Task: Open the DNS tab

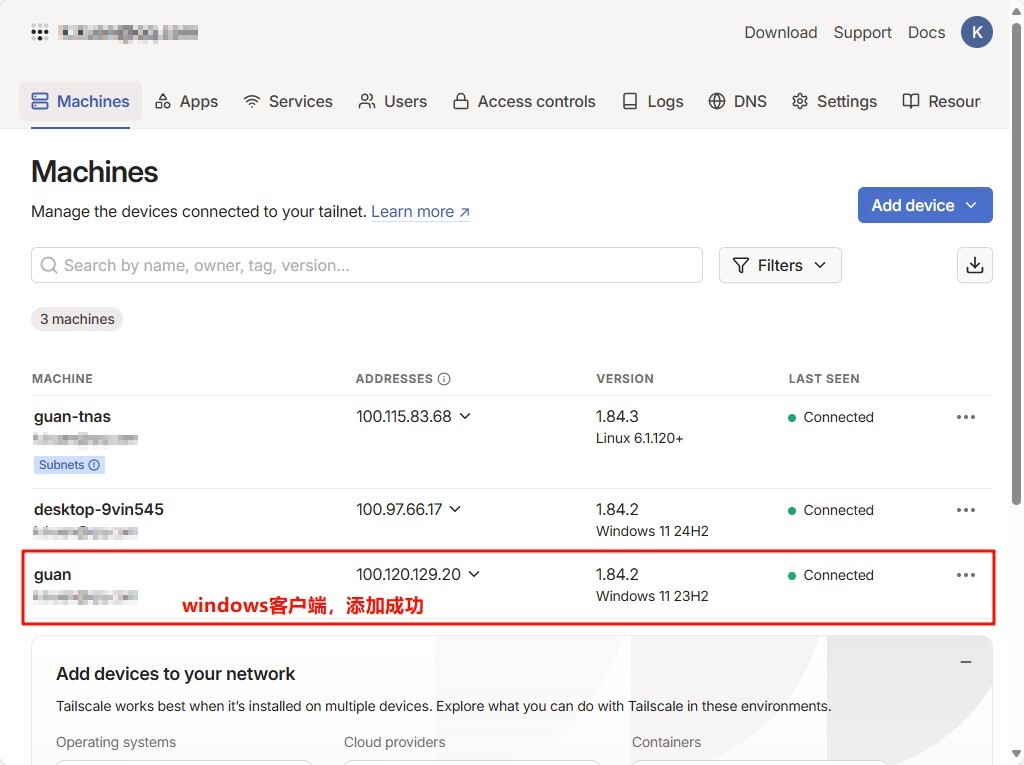Action: point(737,101)
